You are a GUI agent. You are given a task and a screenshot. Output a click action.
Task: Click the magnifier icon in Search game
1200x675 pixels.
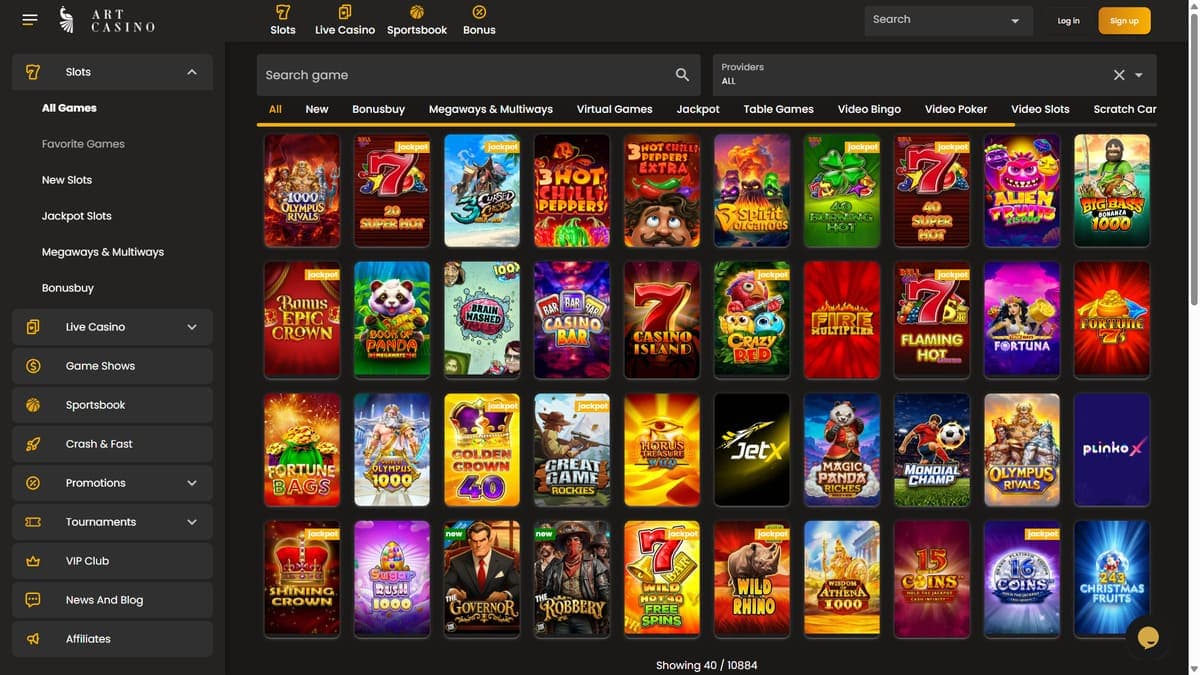(x=682, y=75)
